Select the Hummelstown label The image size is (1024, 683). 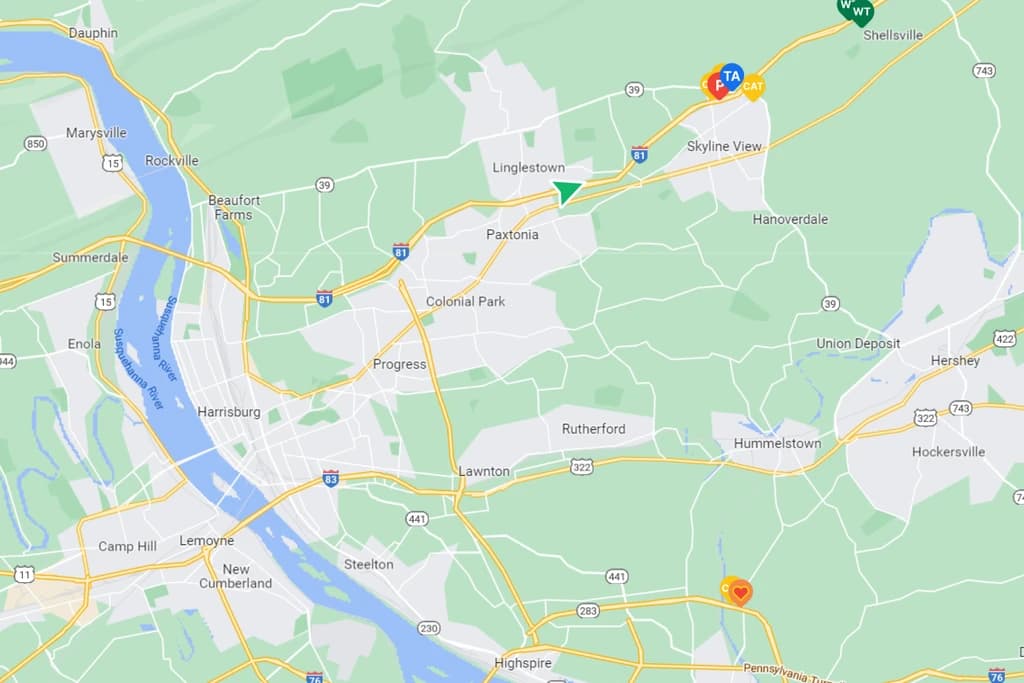coord(777,443)
